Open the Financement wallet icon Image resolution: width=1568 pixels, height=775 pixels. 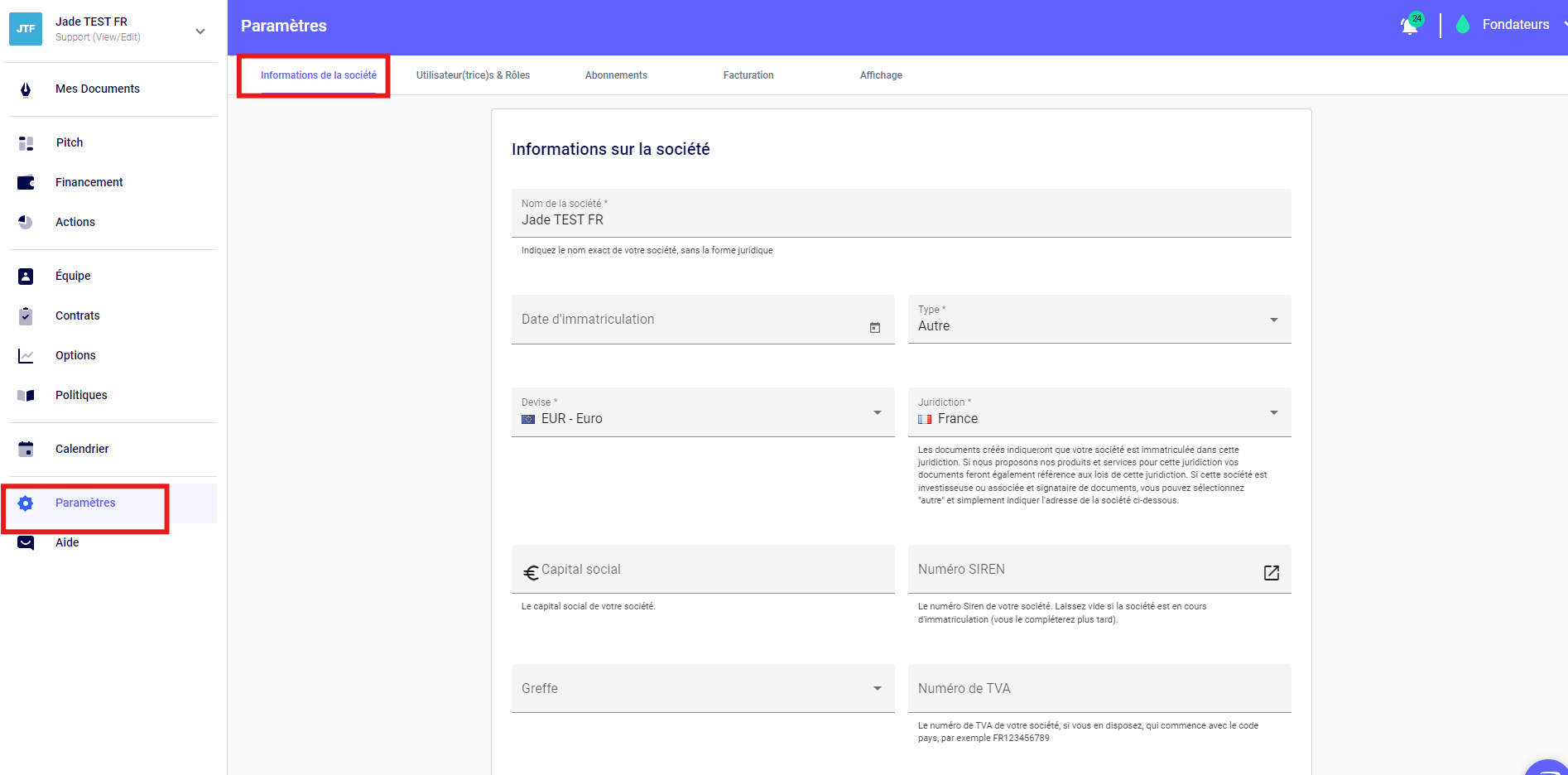tap(26, 183)
